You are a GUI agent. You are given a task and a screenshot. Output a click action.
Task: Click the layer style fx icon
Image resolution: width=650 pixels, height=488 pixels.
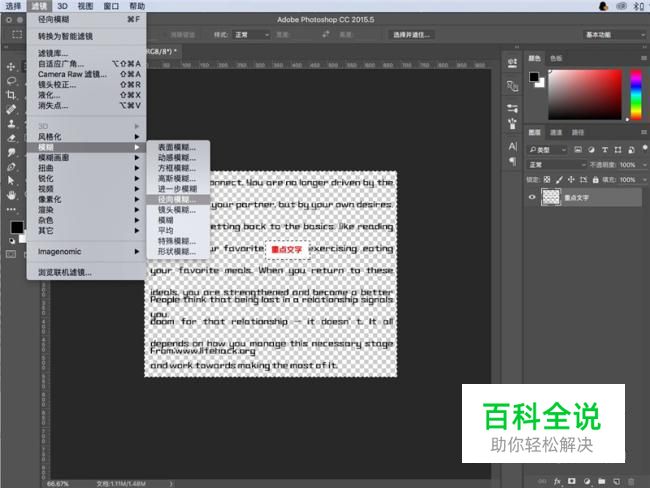(x=557, y=481)
